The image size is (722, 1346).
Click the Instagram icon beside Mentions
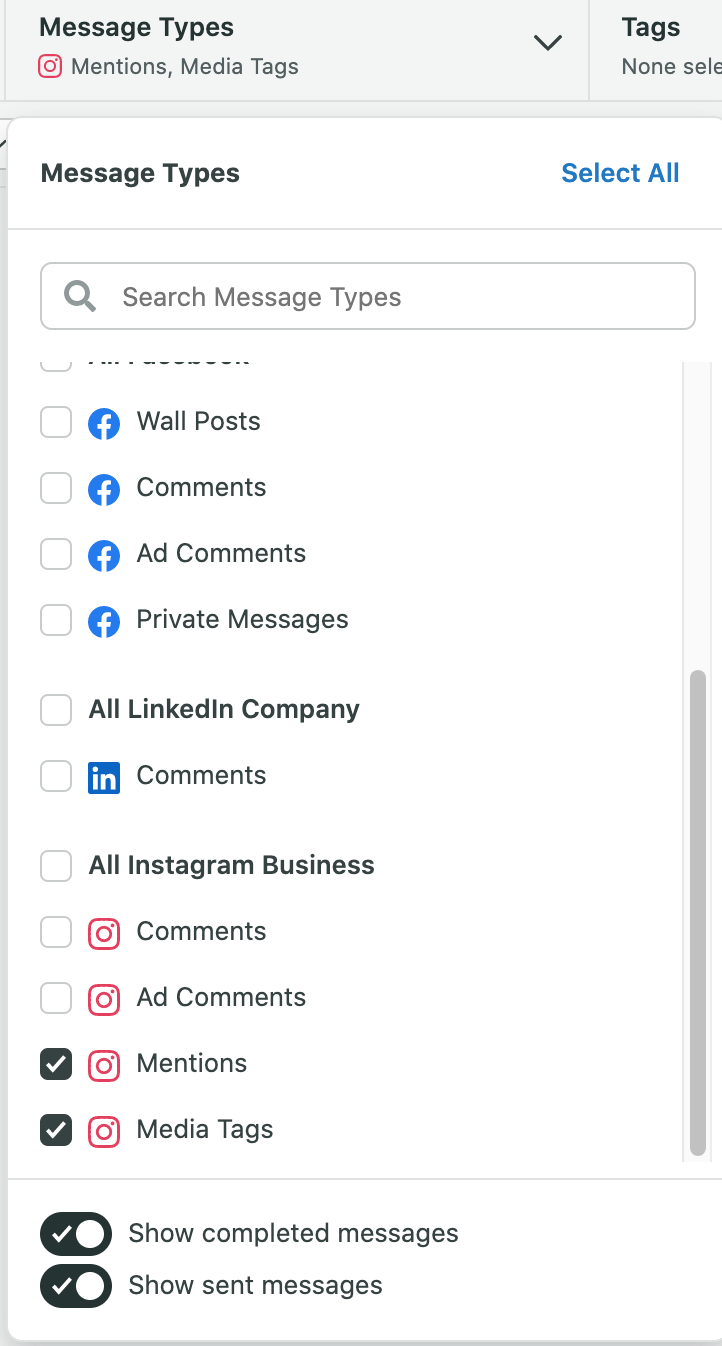[x=104, y=1065]
